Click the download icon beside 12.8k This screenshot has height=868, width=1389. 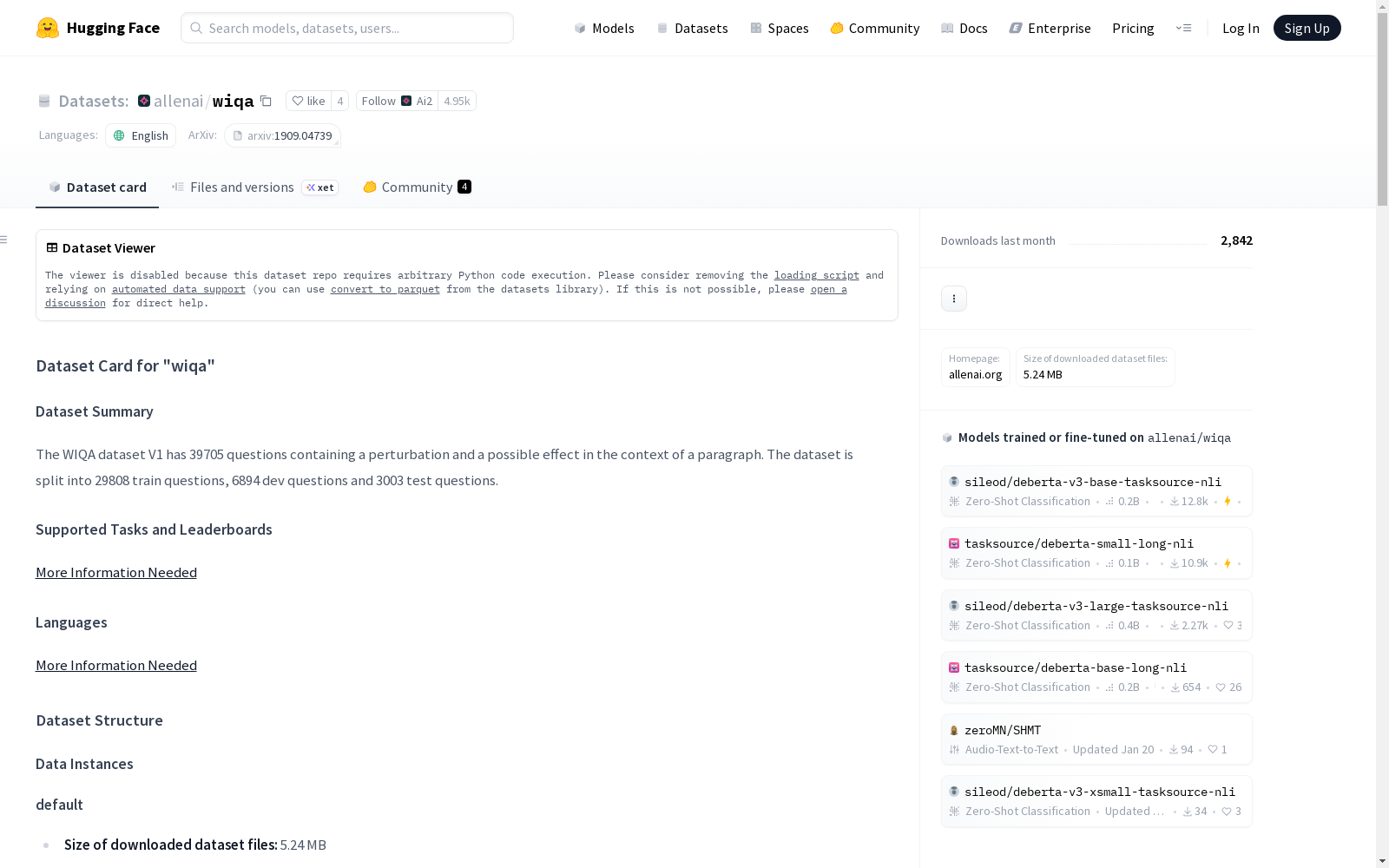point(1175,501)
